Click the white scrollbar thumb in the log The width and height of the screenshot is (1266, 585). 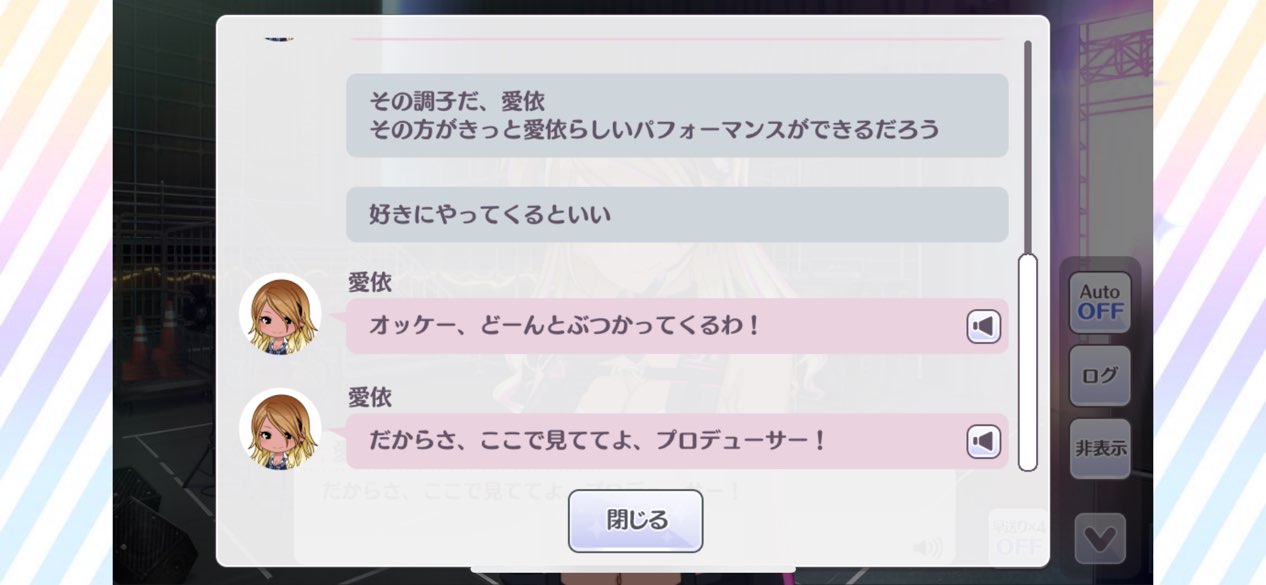[1027, 362]
